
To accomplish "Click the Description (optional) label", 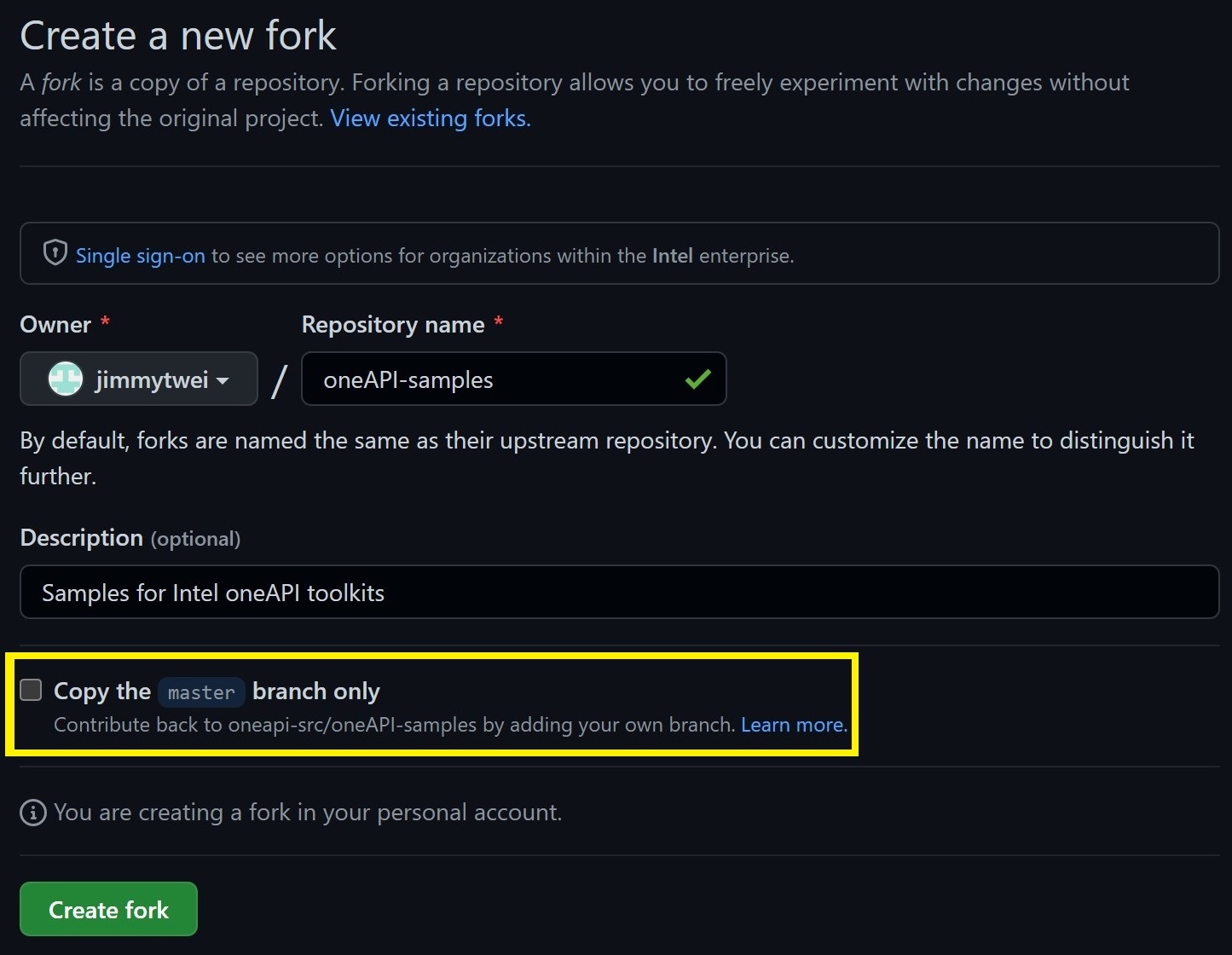I will pos(130,538).
